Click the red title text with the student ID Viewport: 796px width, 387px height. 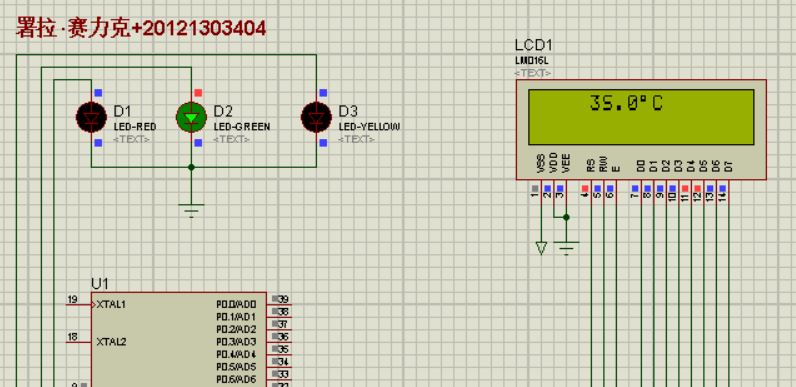pos(141,28)
